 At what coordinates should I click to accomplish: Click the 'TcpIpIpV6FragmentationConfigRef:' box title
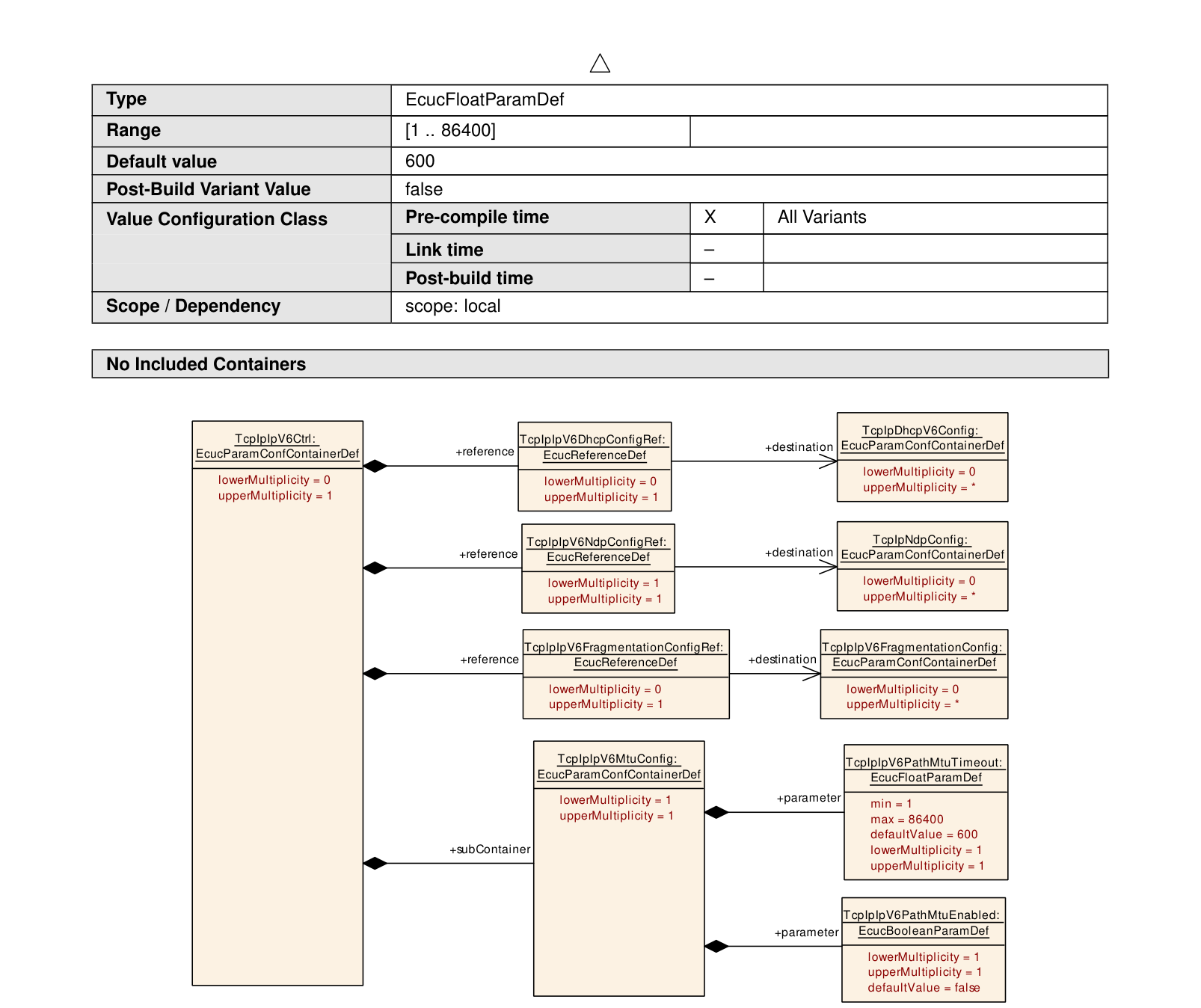click(x=624, y=648)
